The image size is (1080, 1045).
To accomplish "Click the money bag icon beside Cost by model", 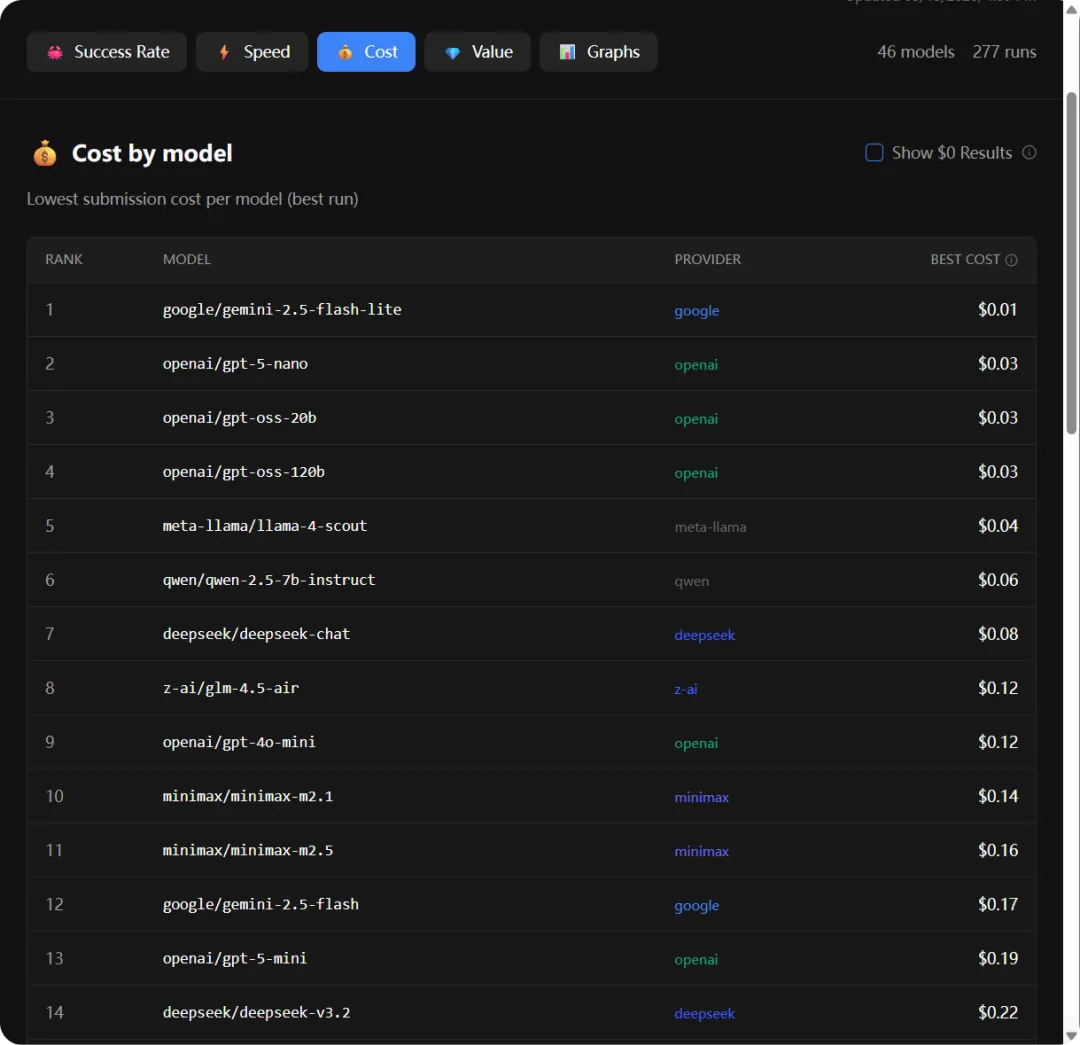I will pos(45,153).
